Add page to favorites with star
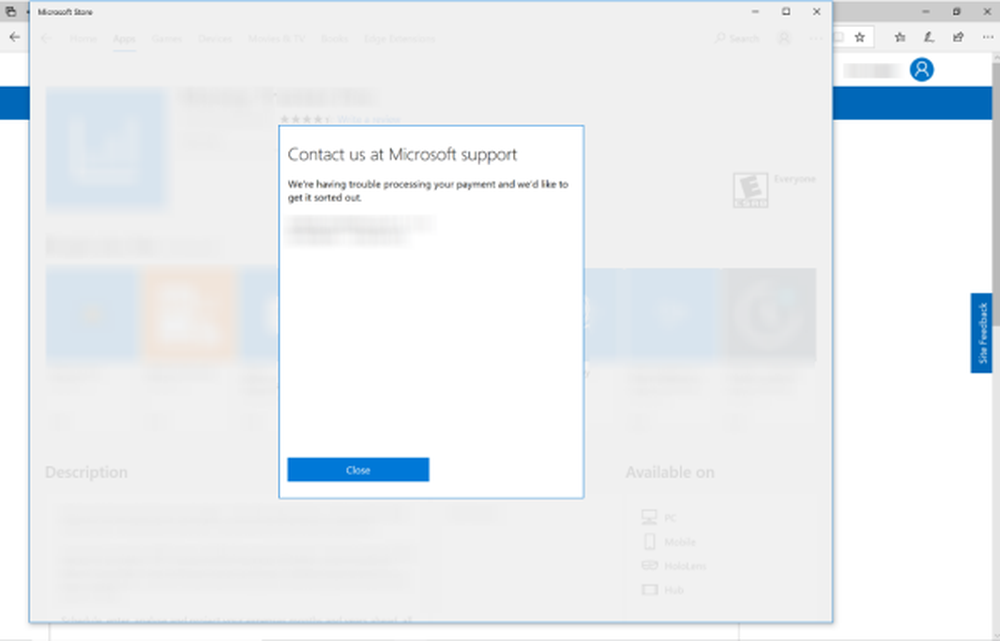This screenshot has height=641, width=1000. [860, 38]
